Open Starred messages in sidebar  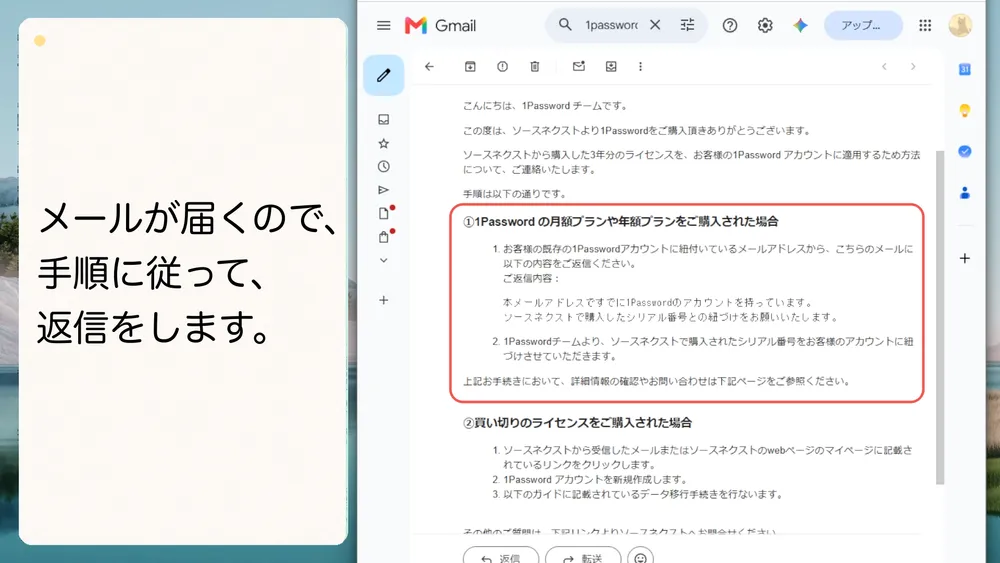pyautogui.click(x=383, y=143)
